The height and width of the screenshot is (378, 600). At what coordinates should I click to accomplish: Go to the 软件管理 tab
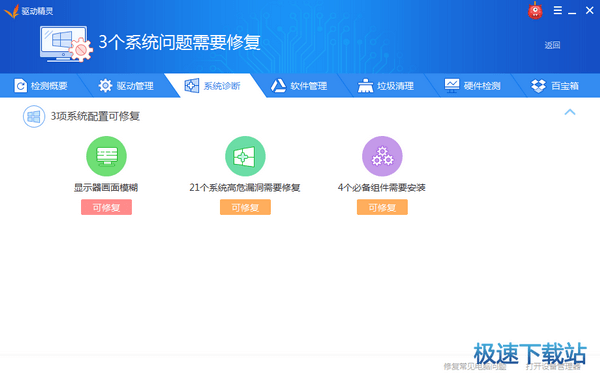(299, 86)
